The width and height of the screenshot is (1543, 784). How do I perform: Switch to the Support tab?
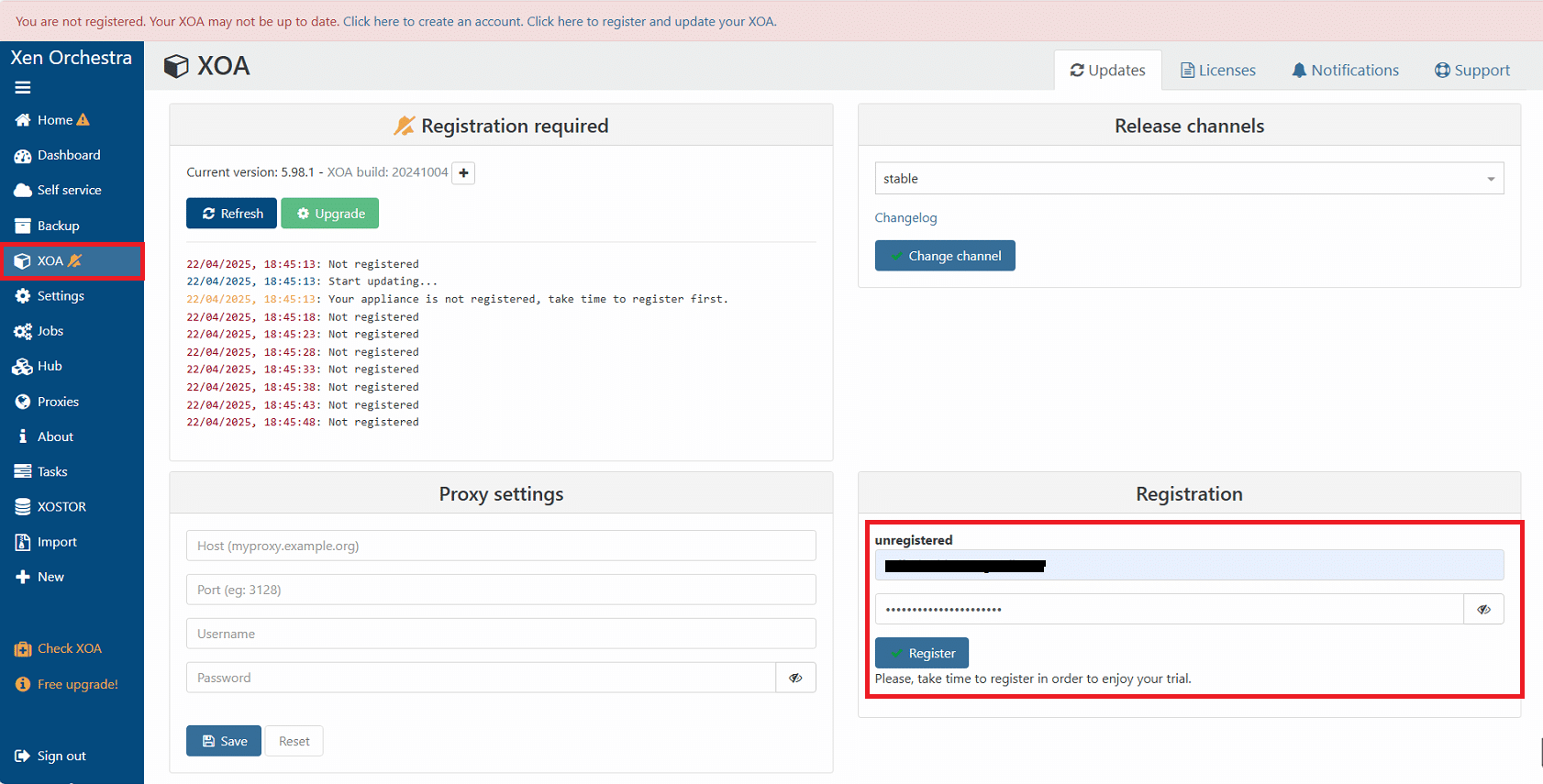tap(1472, 71)
